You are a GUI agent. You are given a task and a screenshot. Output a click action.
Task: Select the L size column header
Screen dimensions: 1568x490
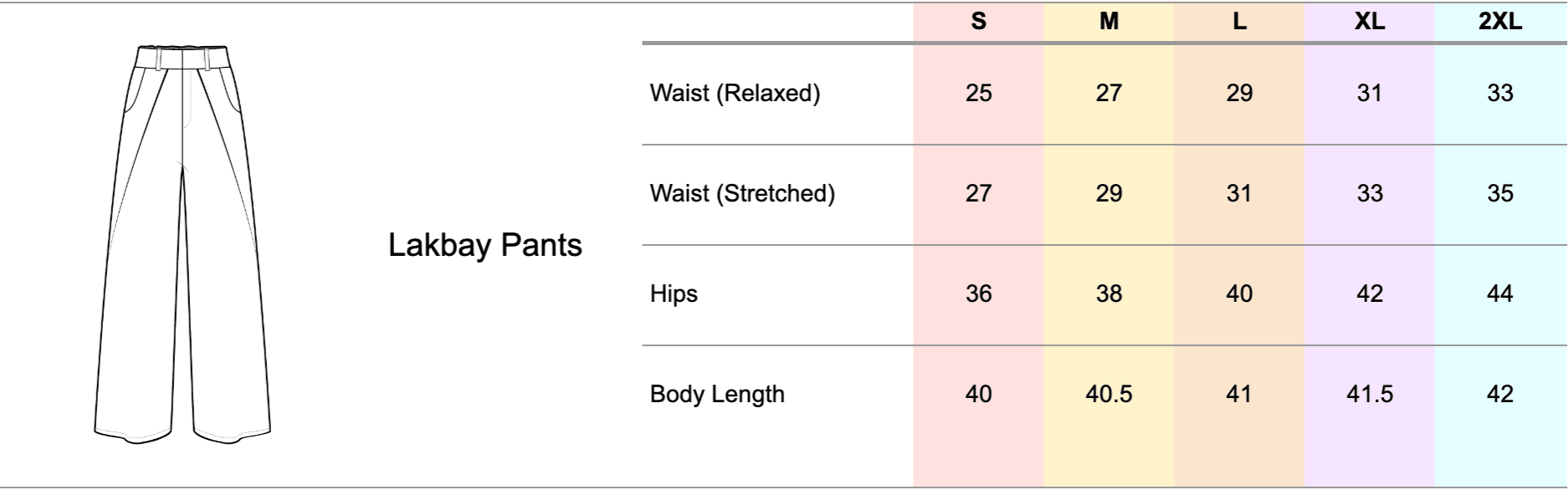pos(1239,22)
